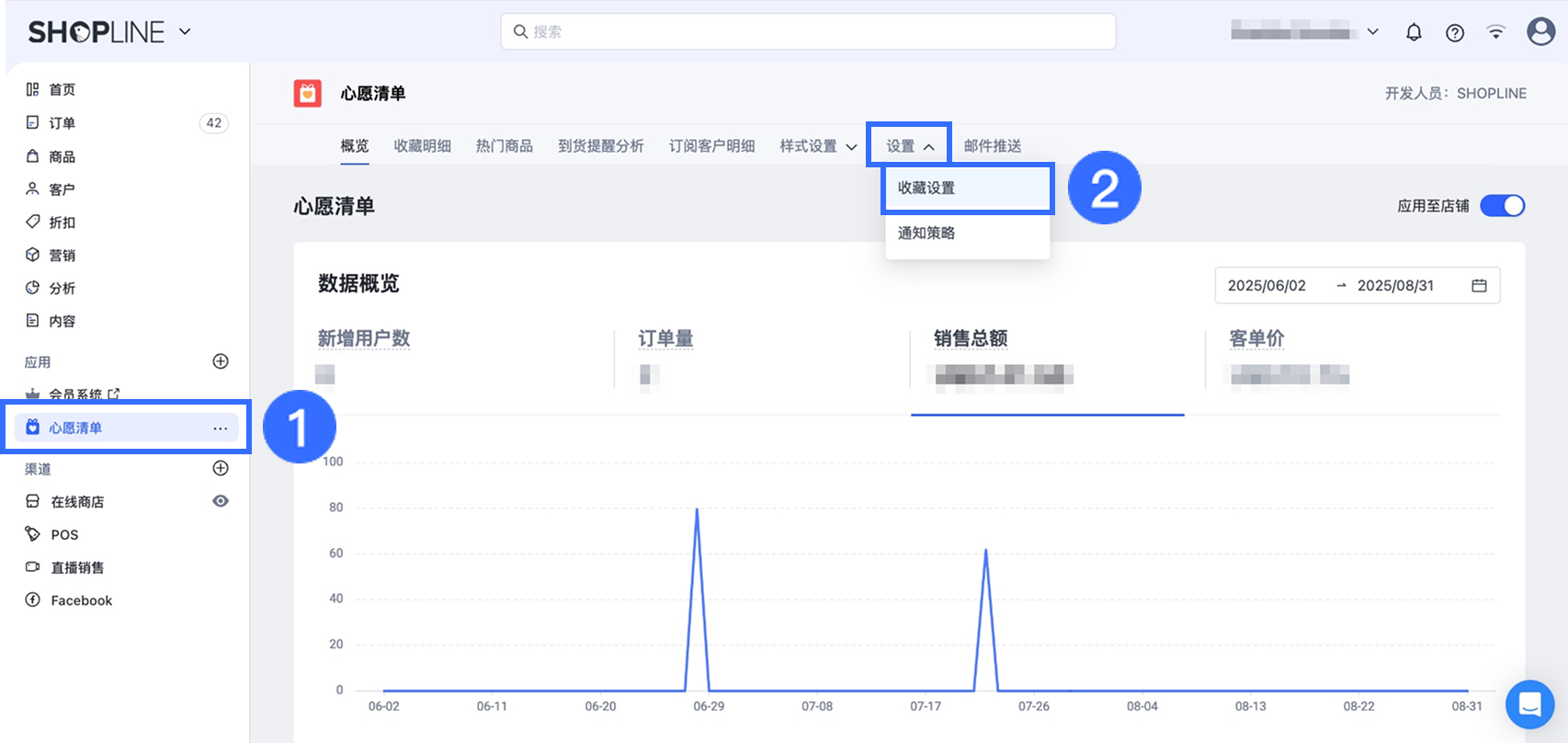The image size is (1568, 743).
Task: Open more options for 心愿清单 sidebar item
Action: (221, 428)
